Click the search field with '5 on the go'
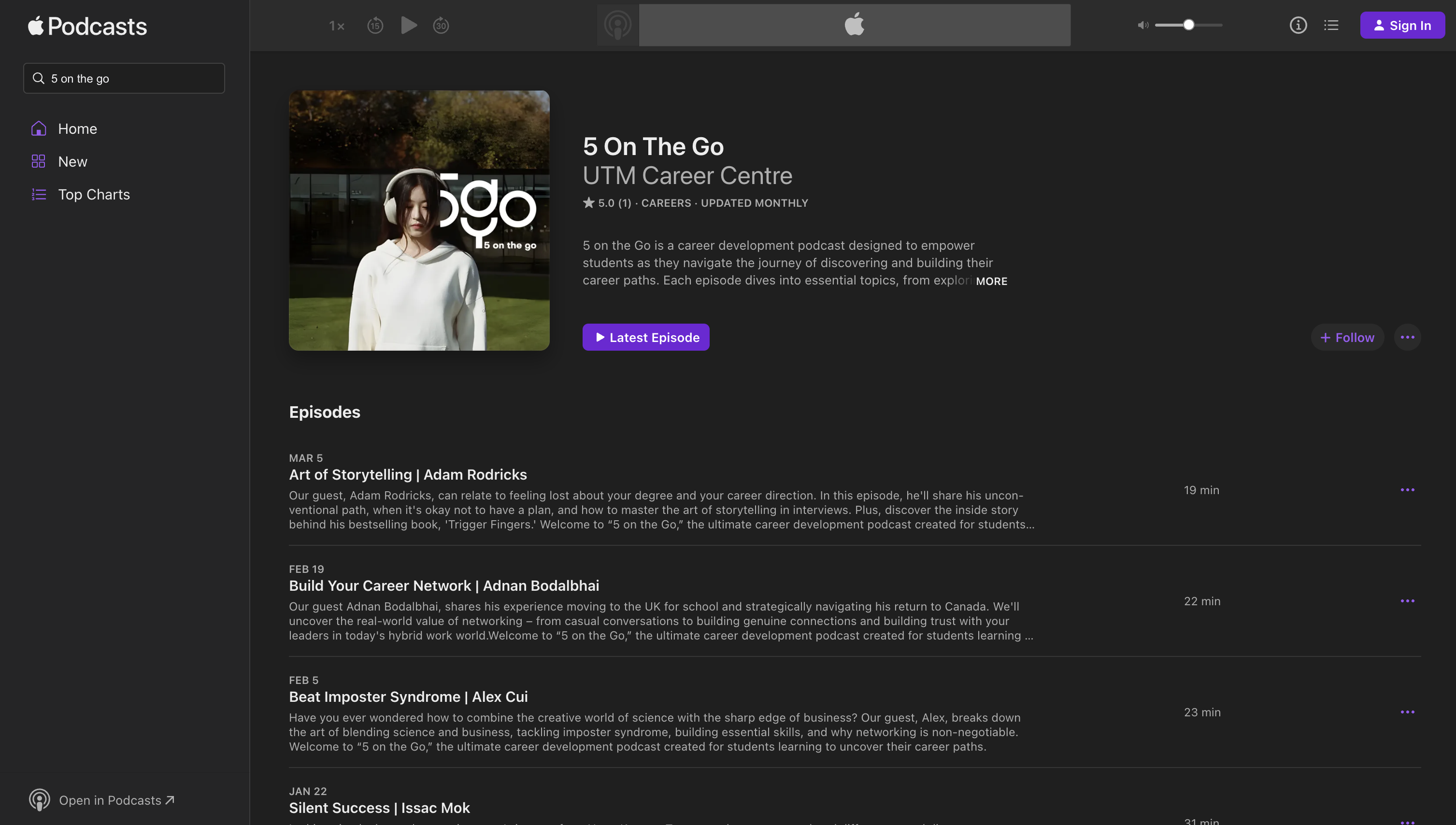This screenshot has height=825, width=1456. pyautogui.click(x=124, y=78)
